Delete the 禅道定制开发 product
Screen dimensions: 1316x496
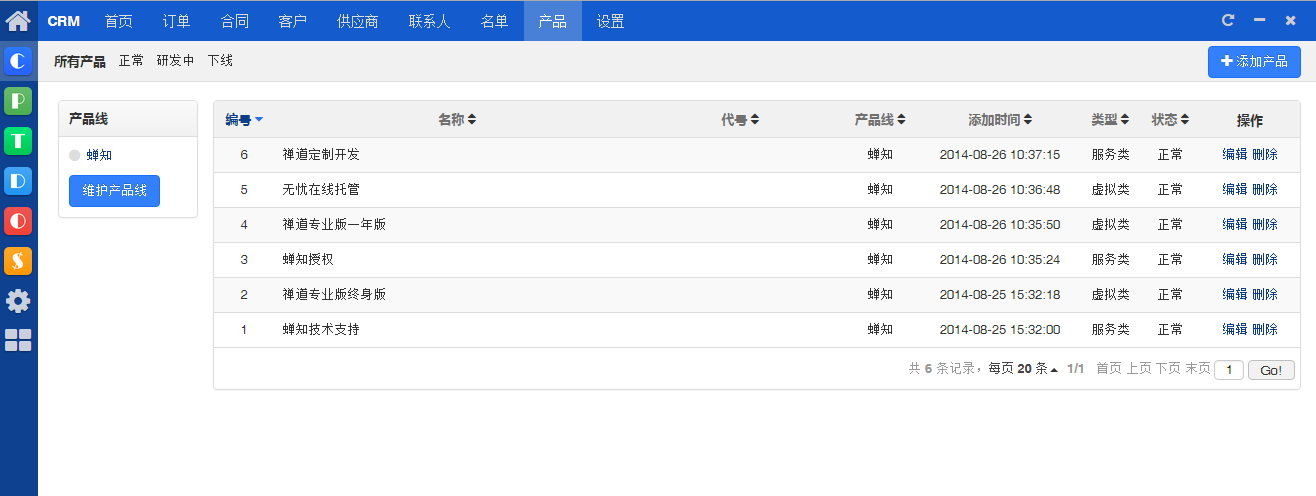[1265, 155]
